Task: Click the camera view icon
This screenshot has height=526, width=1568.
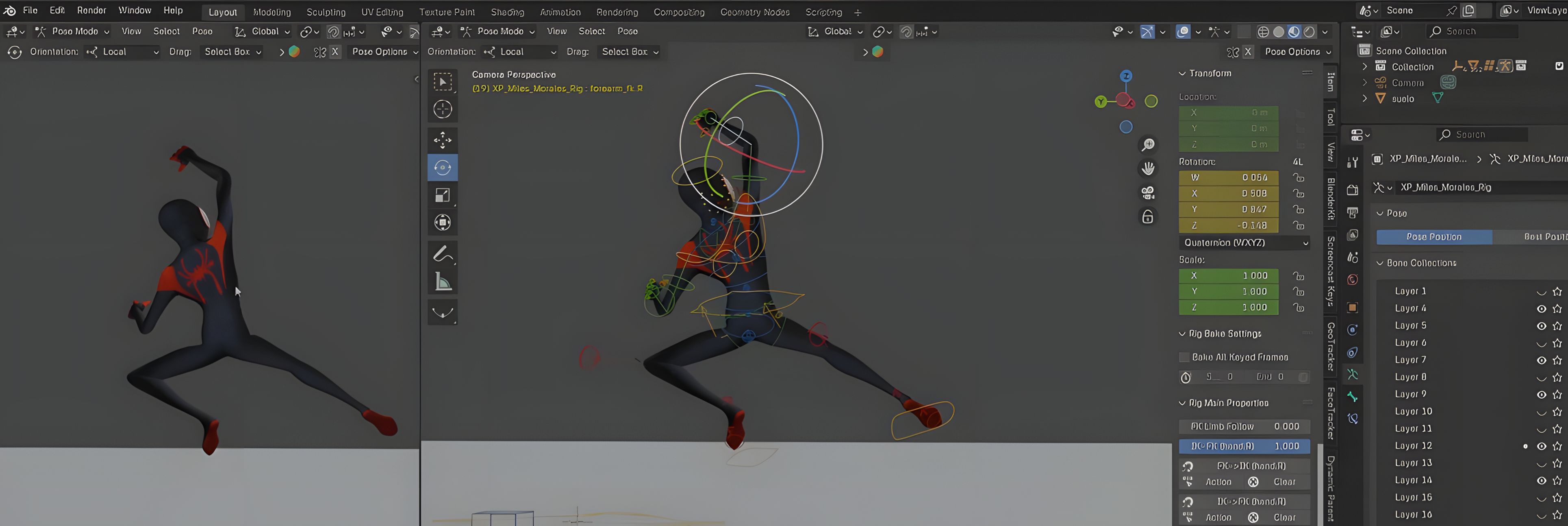Action: 1147,192
